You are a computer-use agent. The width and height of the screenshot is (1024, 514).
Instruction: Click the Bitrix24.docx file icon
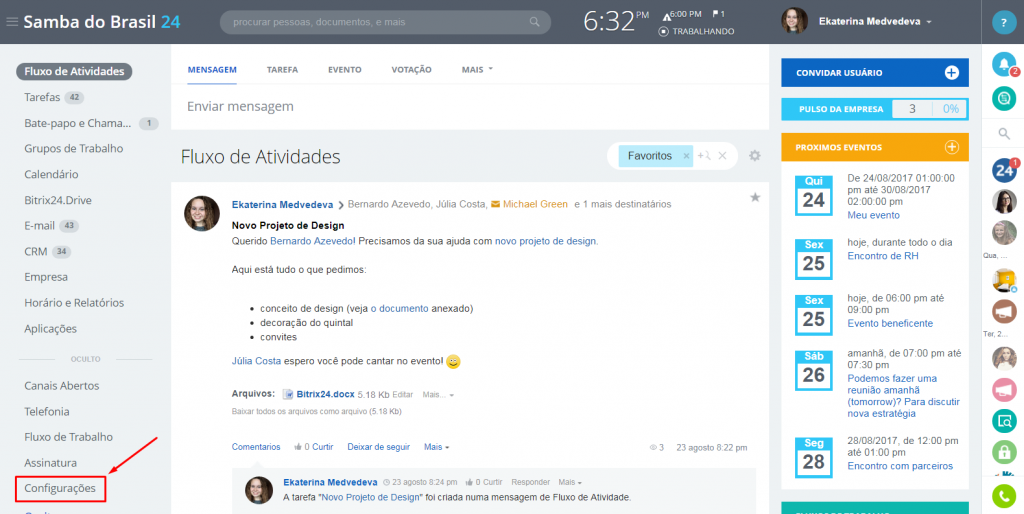[287, 394]
